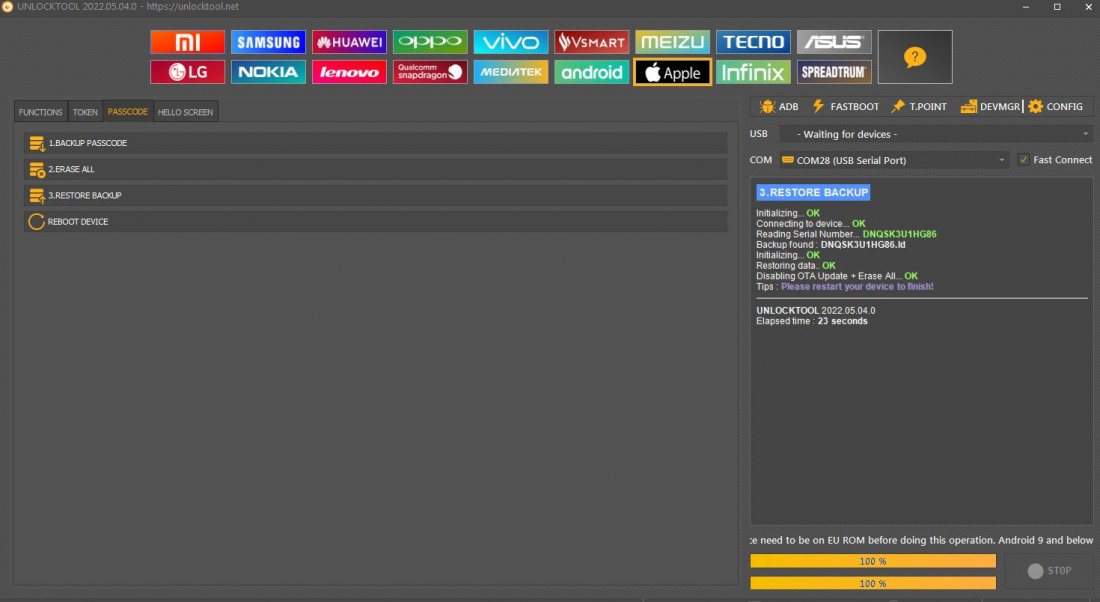
Task: Select the Lenovo brand tile
Action: pos(349,72)
